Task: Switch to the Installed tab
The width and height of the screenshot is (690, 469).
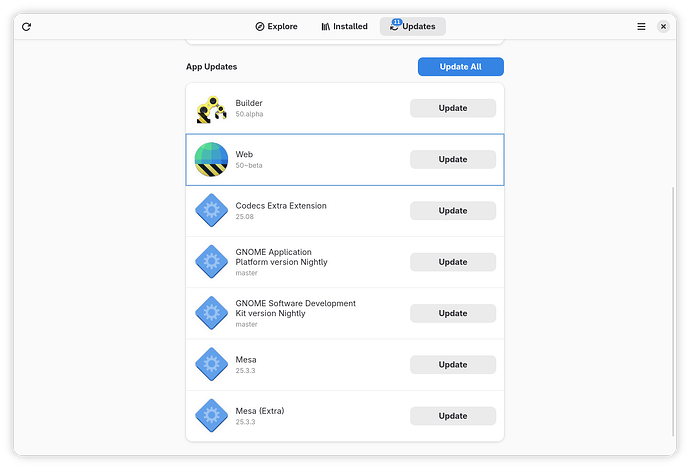Action: [x=344, y=27]
